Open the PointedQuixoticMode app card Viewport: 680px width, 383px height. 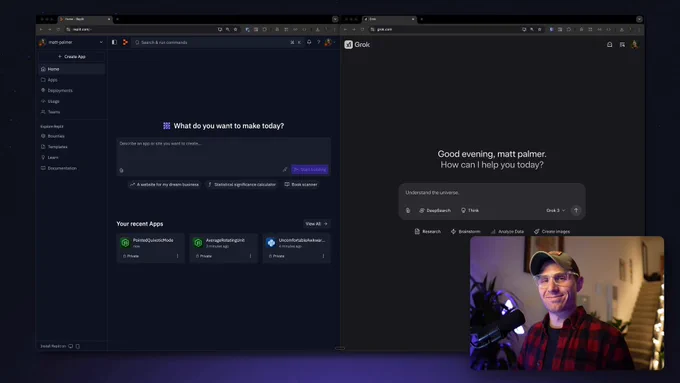pyautogui.click(x=150, y=248)
